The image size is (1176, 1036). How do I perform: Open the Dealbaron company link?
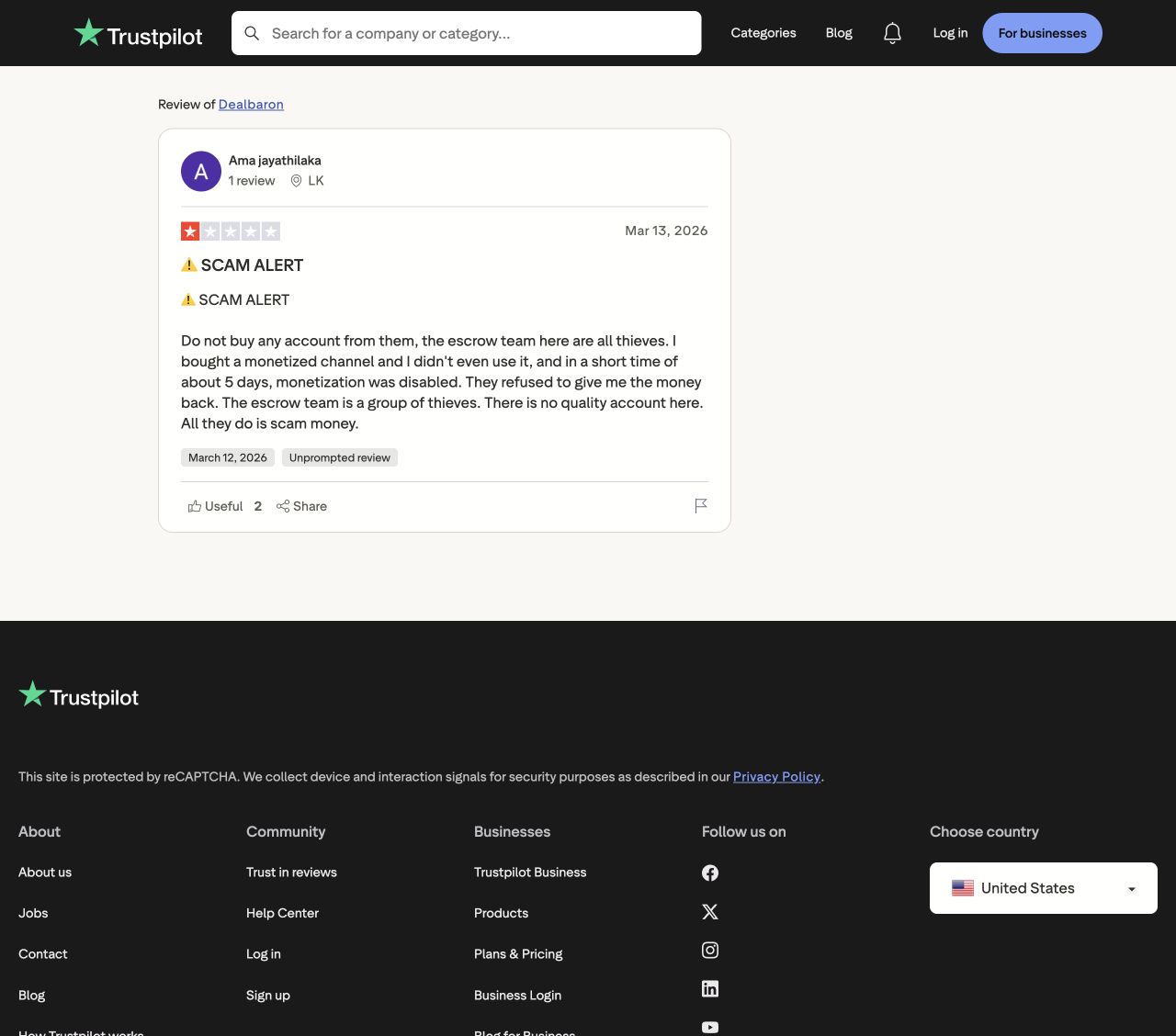coord(251,105)
